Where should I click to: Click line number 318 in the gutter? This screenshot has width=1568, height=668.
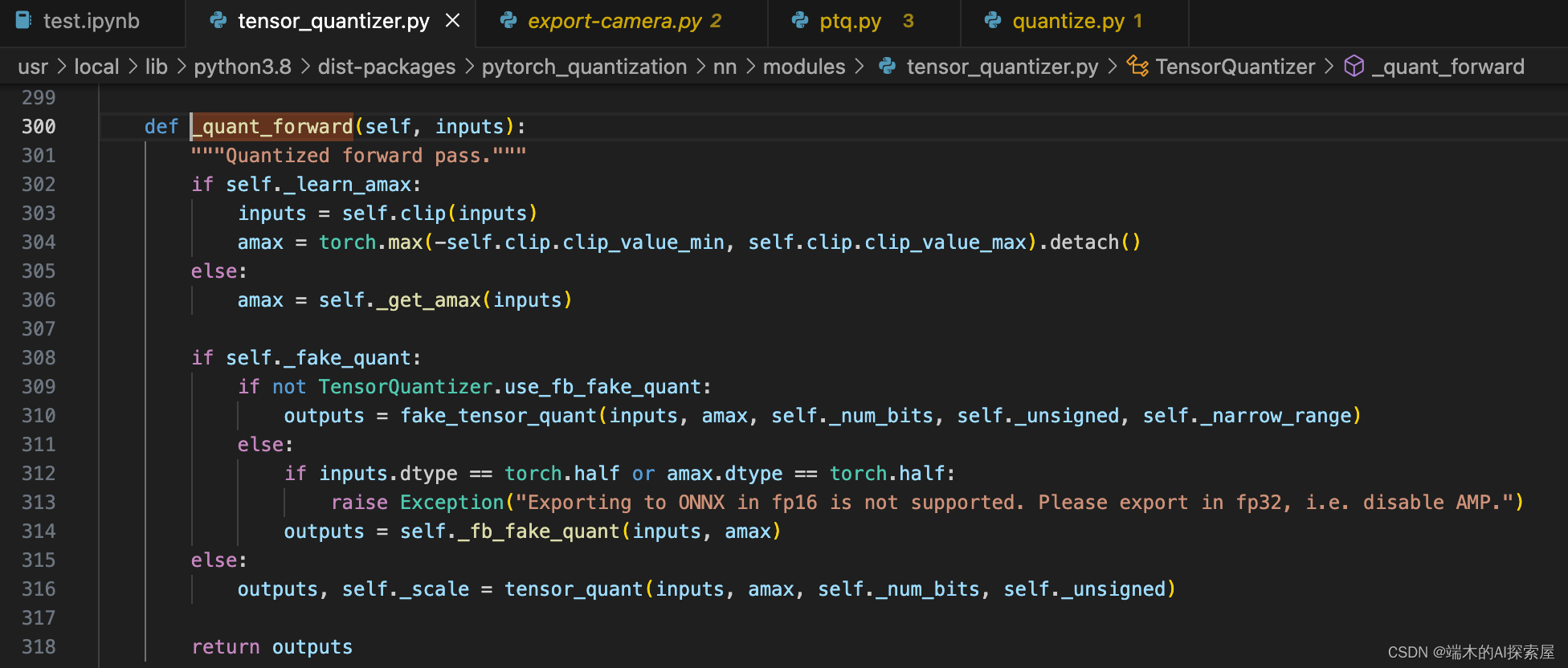[39, 647]
